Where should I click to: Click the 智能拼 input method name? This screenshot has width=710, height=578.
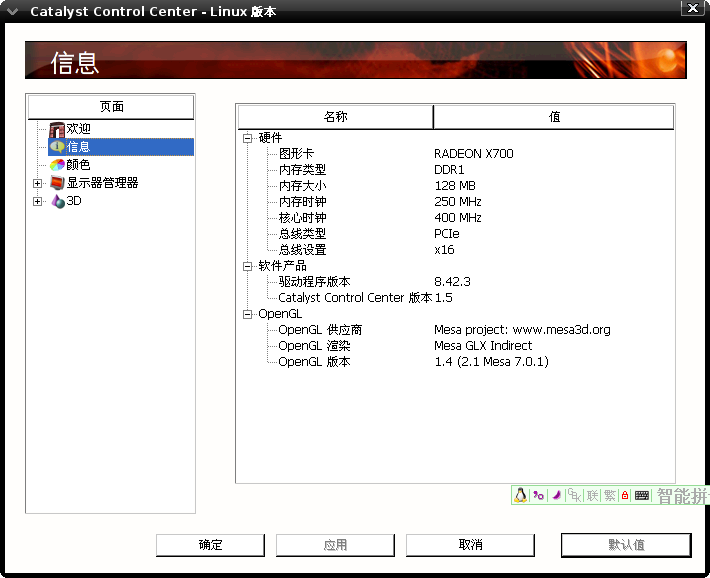(683, 496)
